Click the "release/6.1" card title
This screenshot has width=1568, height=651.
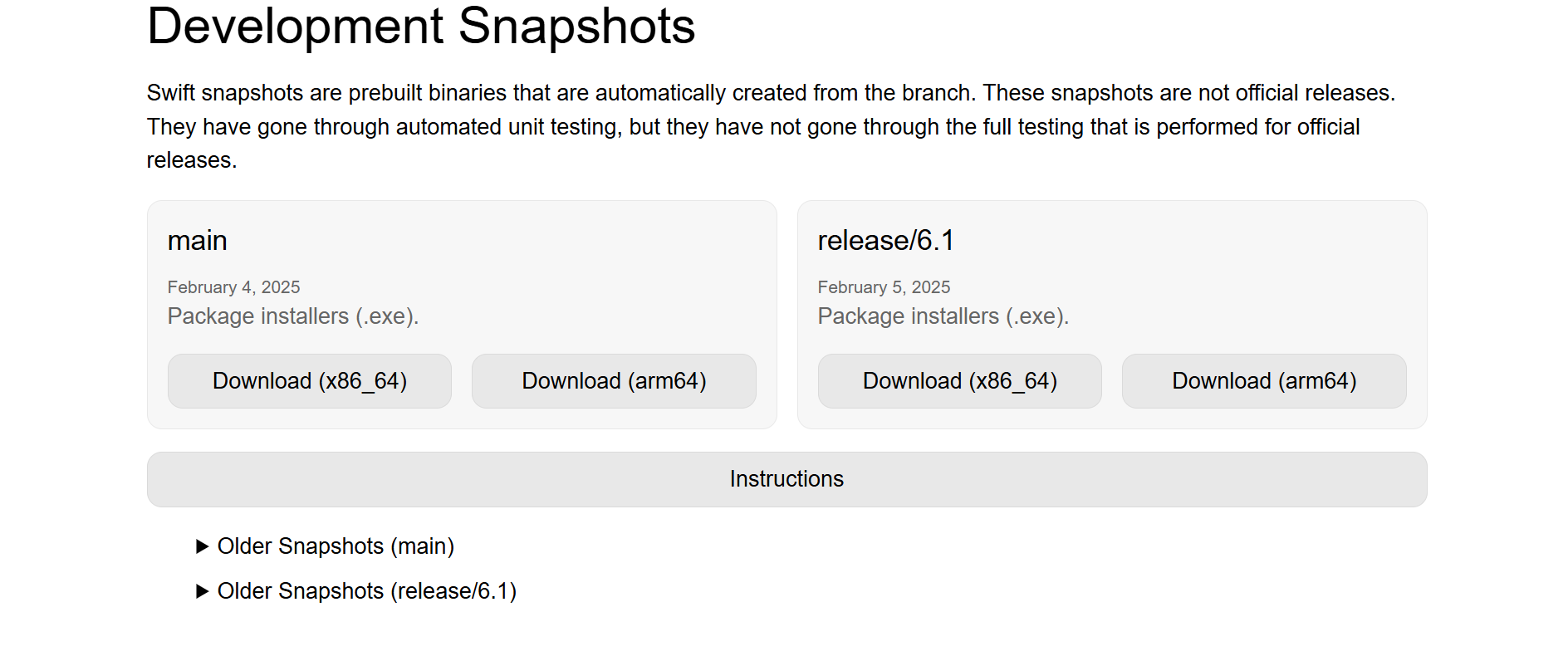tap(886, 241)
